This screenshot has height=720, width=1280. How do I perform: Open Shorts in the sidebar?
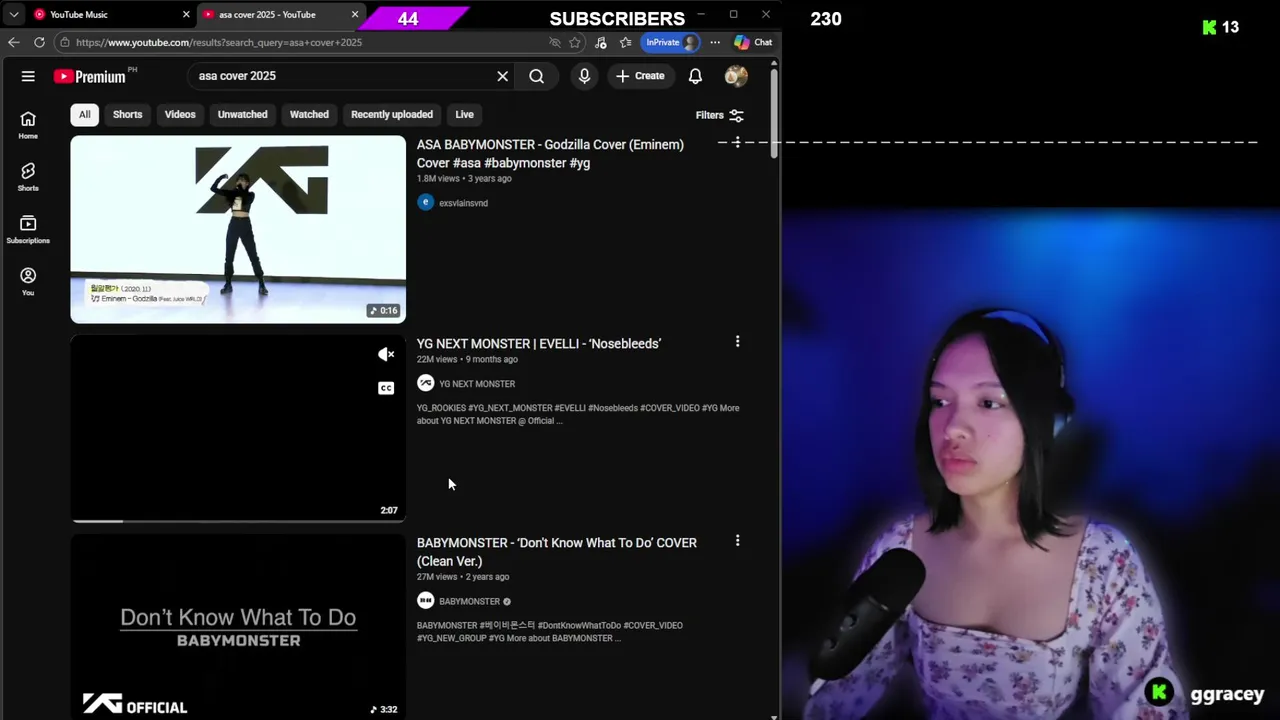[28, 177]
